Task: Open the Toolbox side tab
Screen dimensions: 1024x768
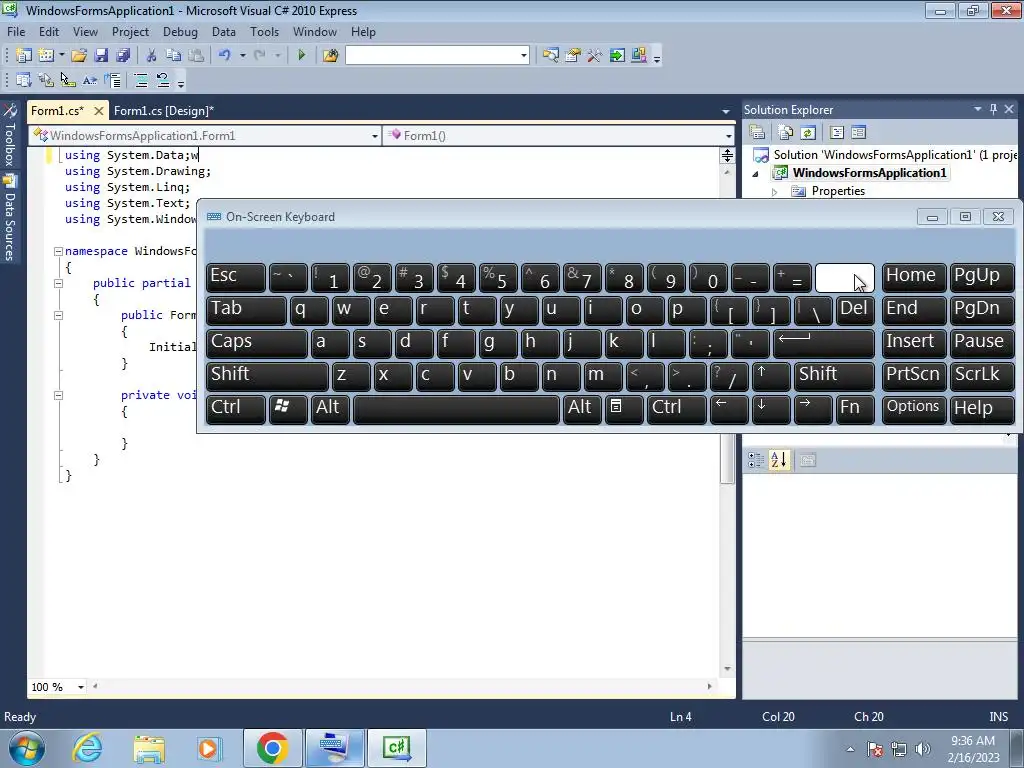Action: click(x=9, y=136)
